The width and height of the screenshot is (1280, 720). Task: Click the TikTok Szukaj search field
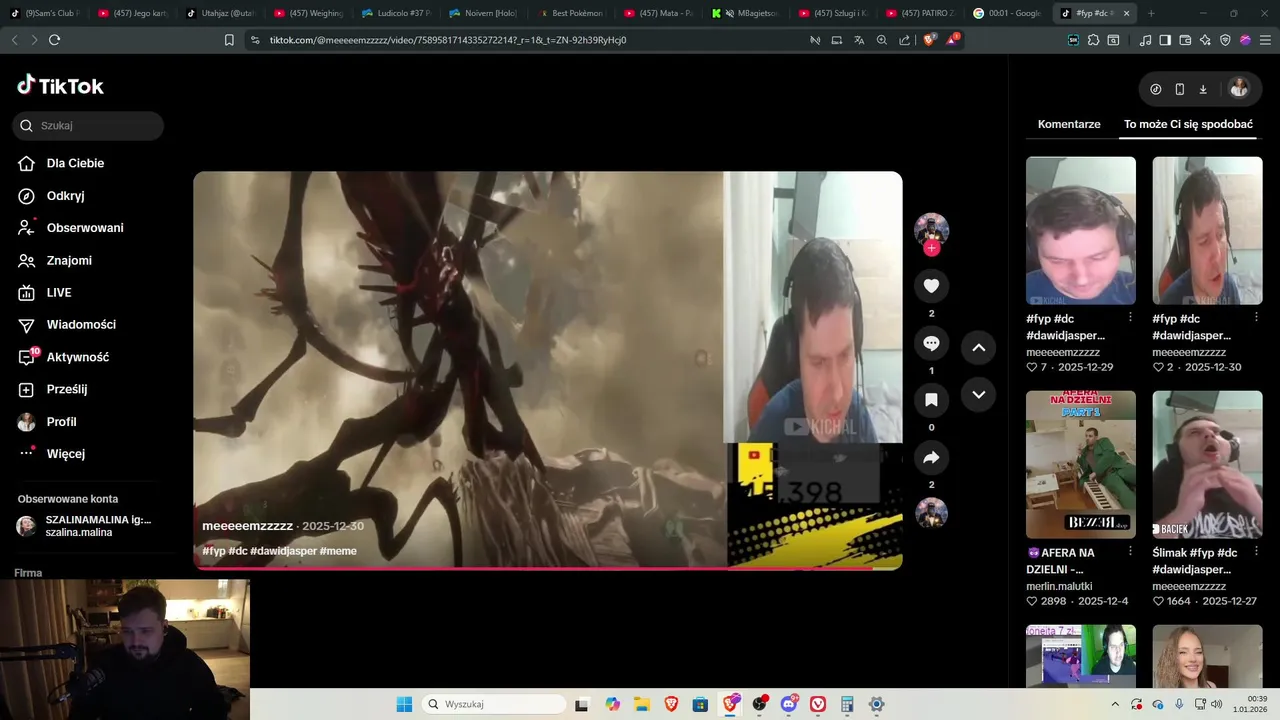[x=88, y=126]
